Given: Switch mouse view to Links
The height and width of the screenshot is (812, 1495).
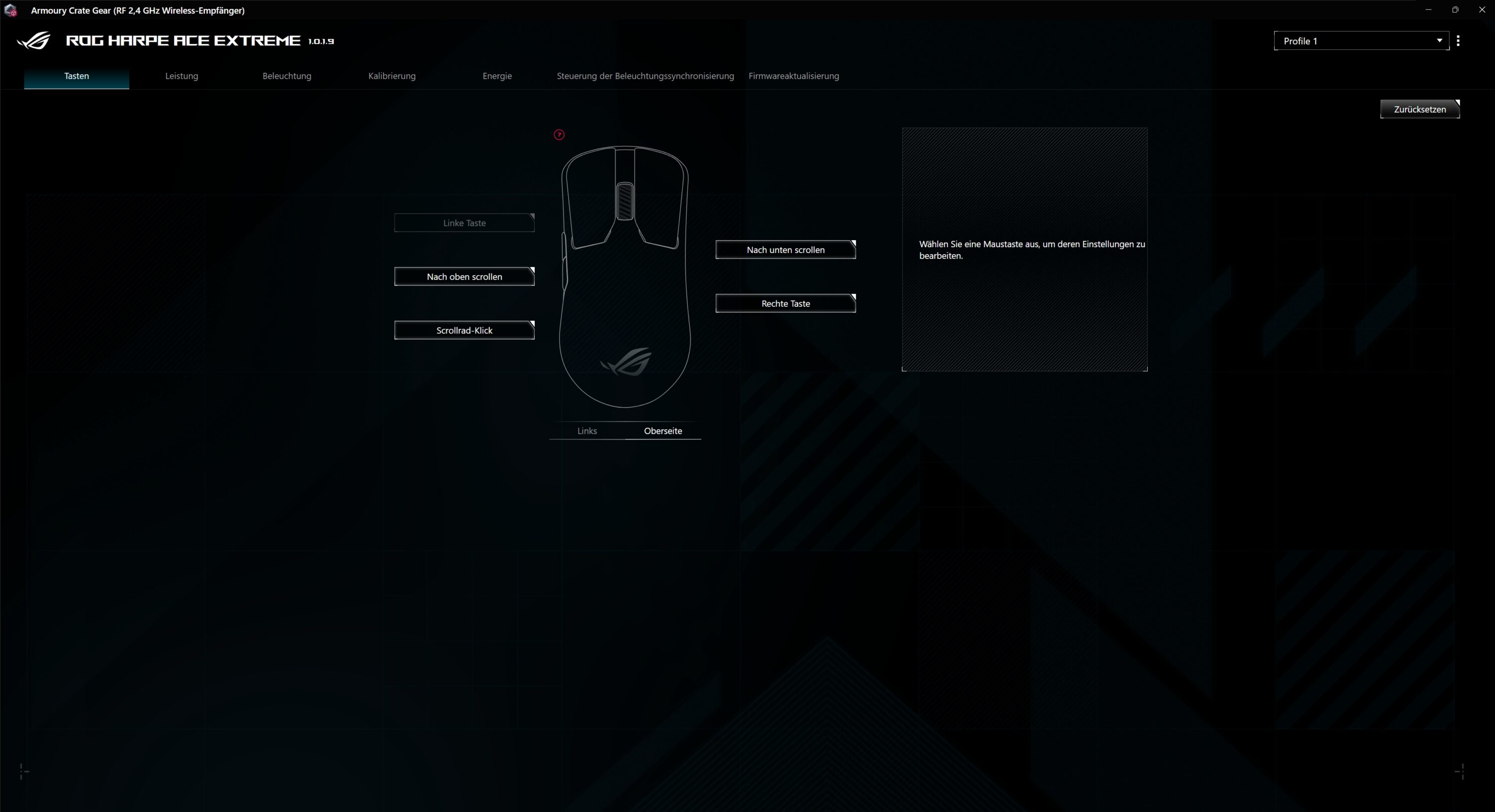Looking at the screenshot, I should [x=587, y=431].
